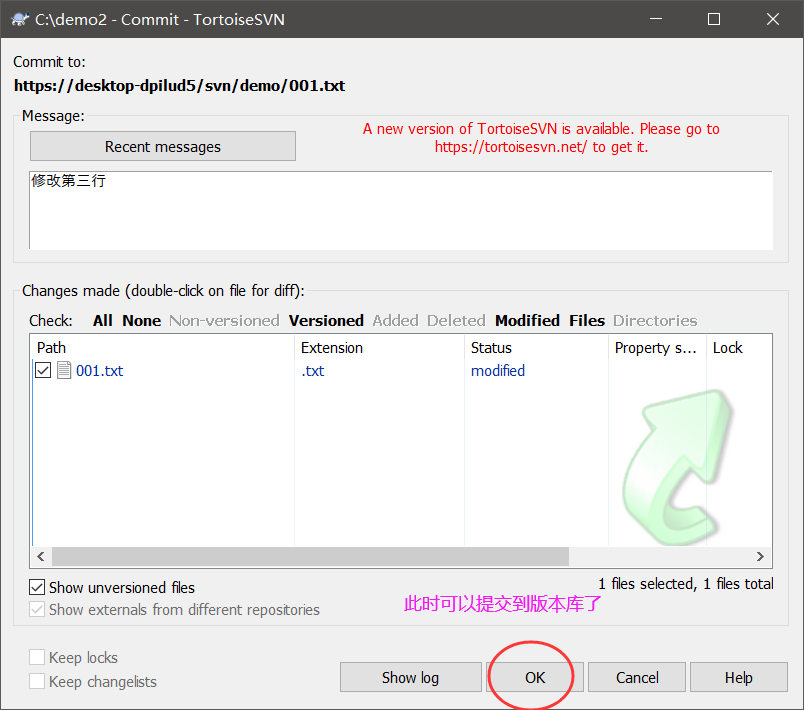Screen dimensions: 804x710
Task: Click into the commit message text box
Action: pyautogui.click(x=401, y=210)
